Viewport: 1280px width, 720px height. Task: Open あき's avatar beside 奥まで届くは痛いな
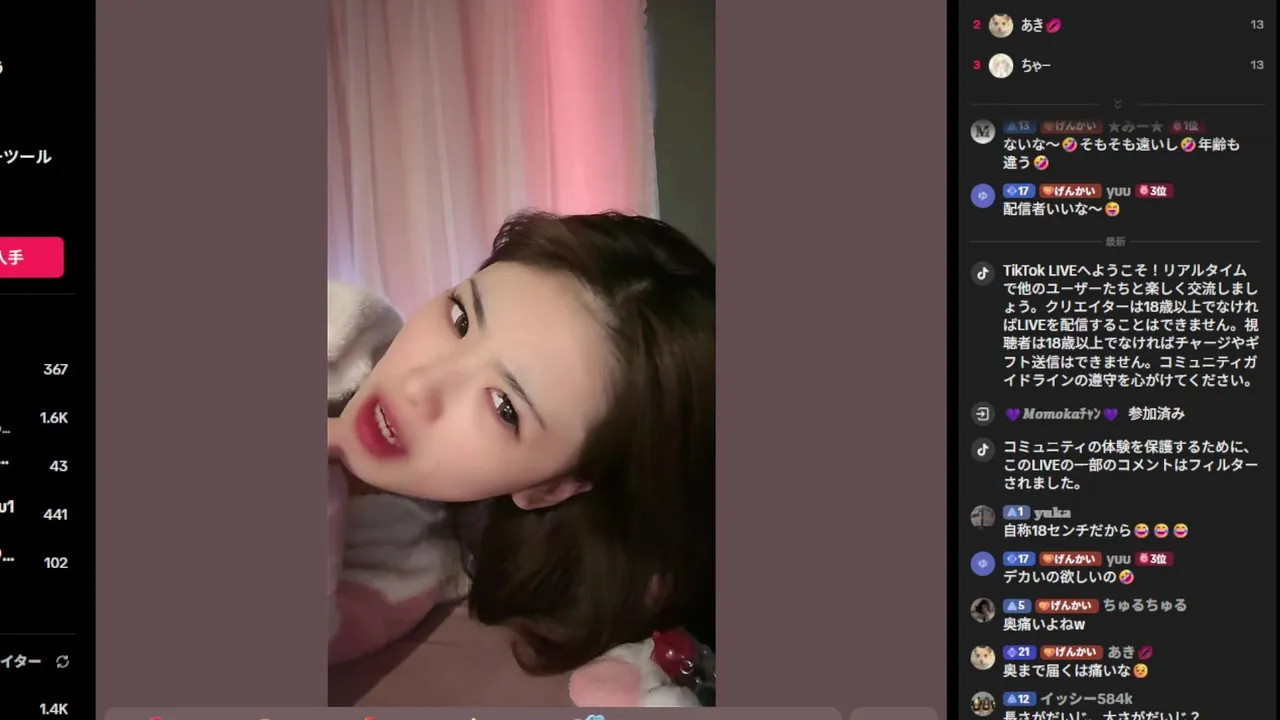coord(983,656)
